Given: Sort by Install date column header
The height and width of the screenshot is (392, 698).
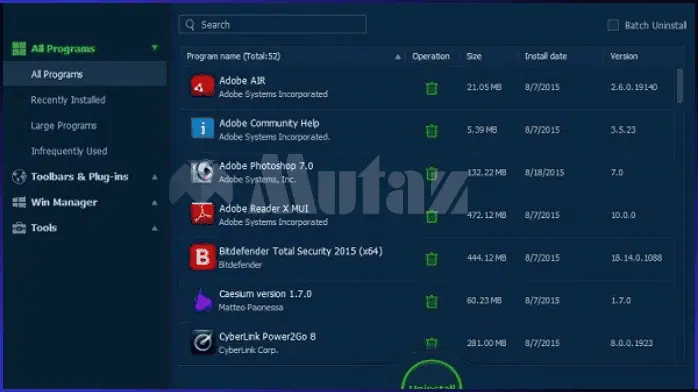Looking at the screenshot, I should [546, 57].
